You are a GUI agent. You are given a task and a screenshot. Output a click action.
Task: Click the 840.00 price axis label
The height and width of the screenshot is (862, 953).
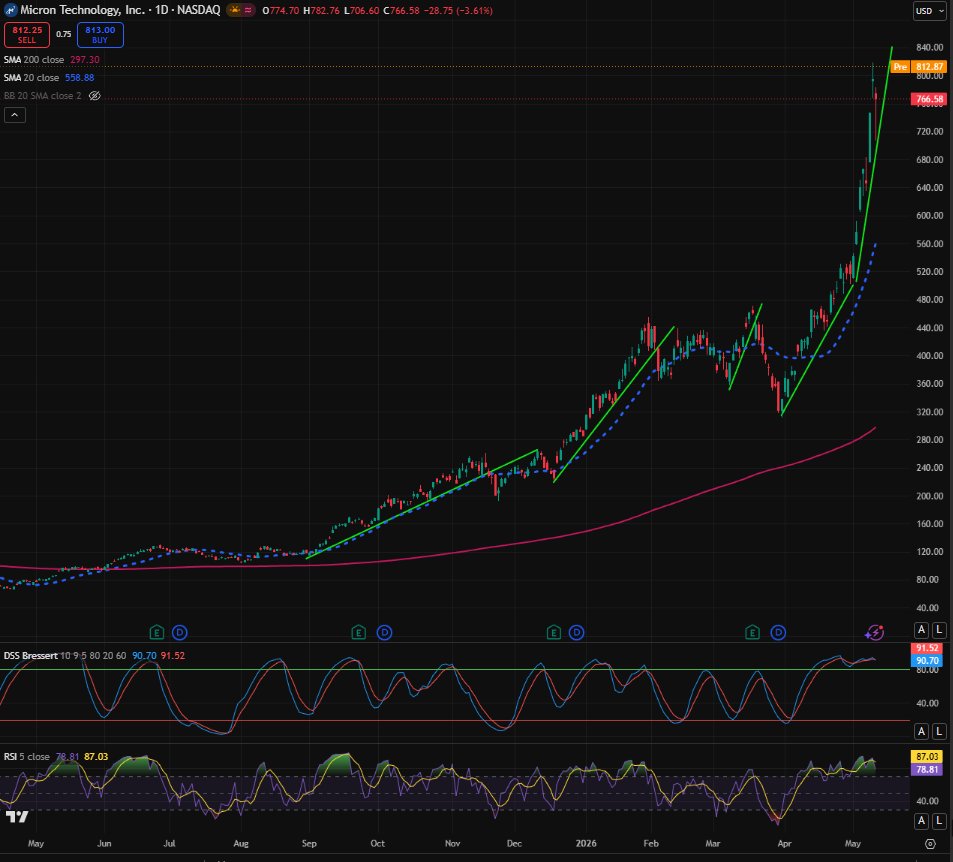929,47
